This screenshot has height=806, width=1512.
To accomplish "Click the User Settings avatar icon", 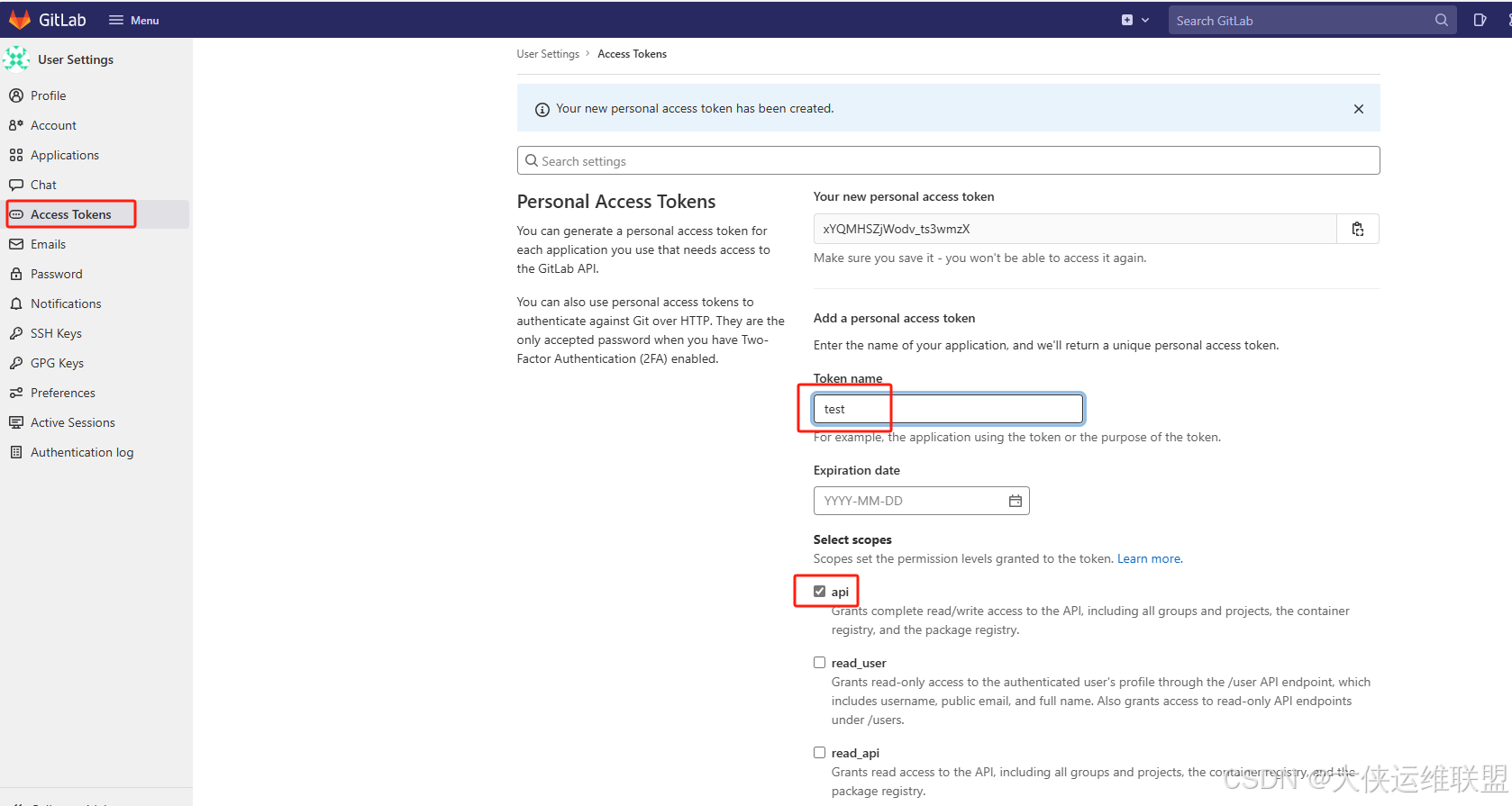I will [x=16, y=59].
